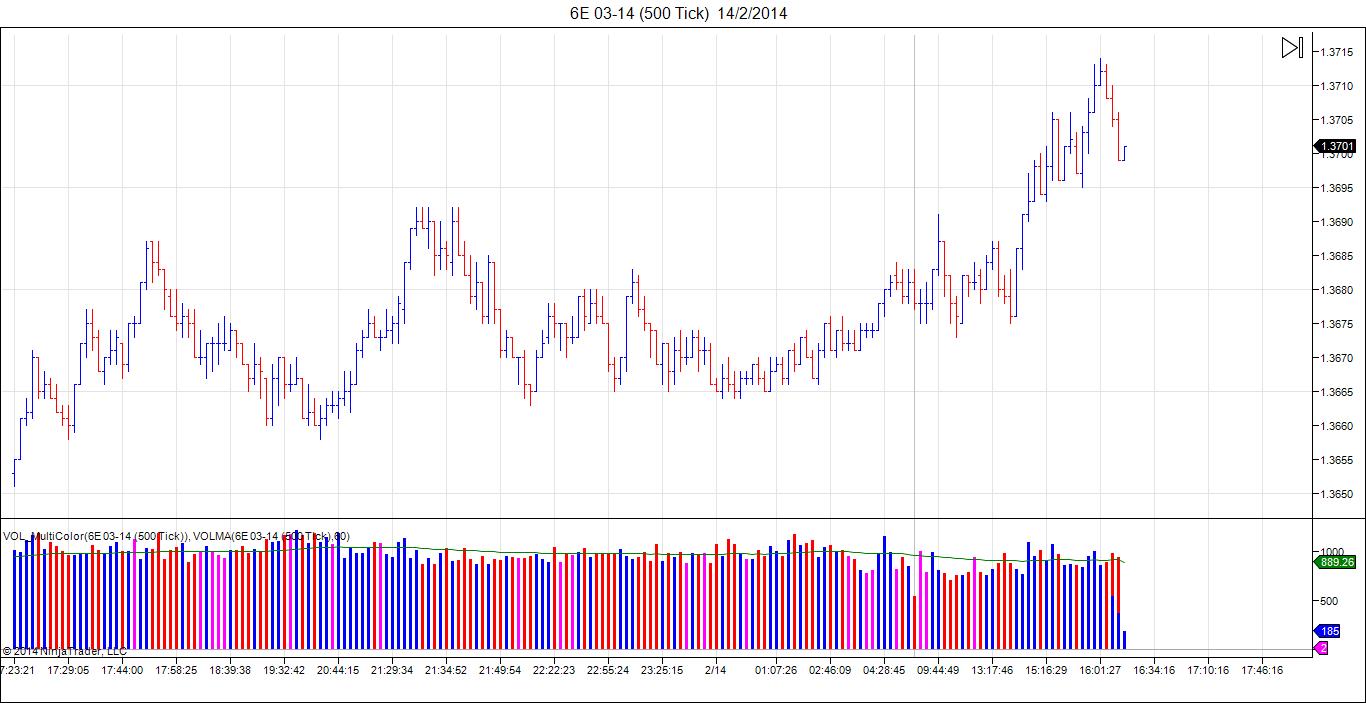
Task: Click the 1.3670 price axis label
Action: (x=1338, y=358)
